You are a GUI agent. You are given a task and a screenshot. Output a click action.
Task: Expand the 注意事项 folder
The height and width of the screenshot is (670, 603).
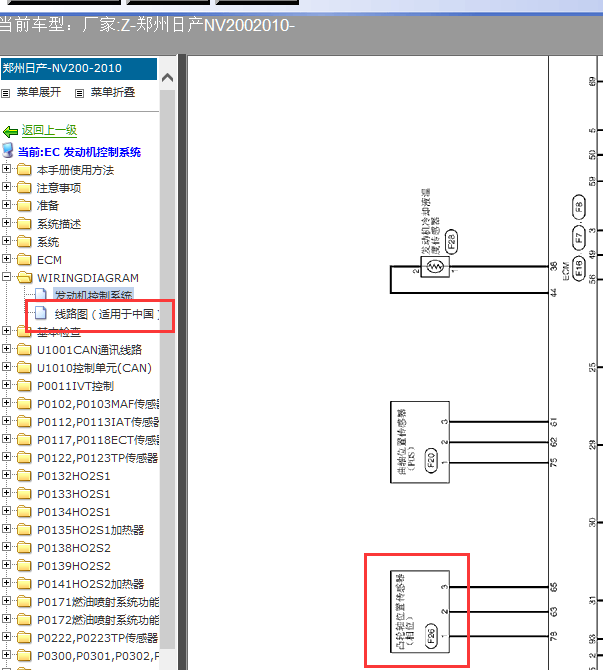tap(6, 187)
